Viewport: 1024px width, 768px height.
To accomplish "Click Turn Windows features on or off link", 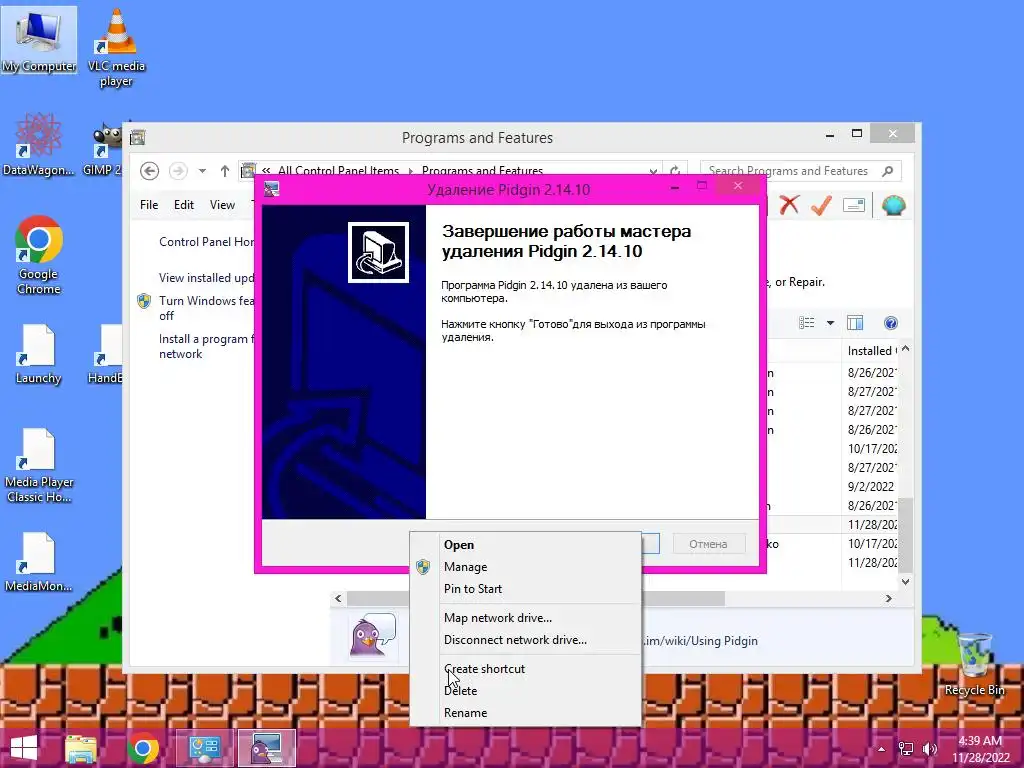I will (206, 308).
